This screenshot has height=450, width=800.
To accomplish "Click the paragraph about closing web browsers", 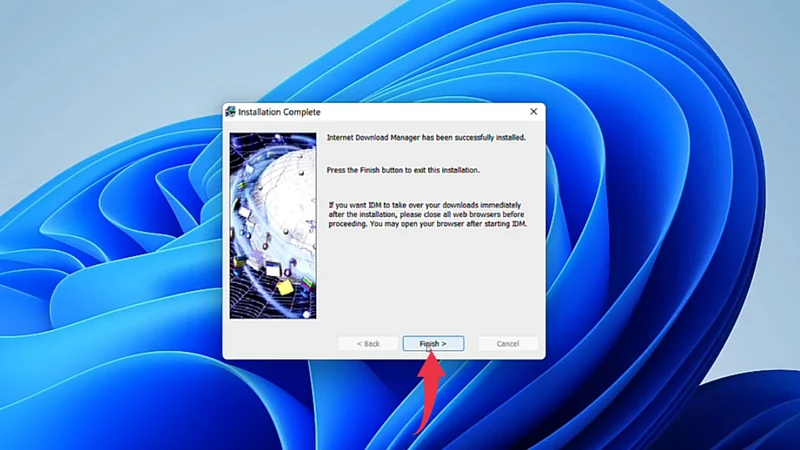I will (x=427, y=214).
